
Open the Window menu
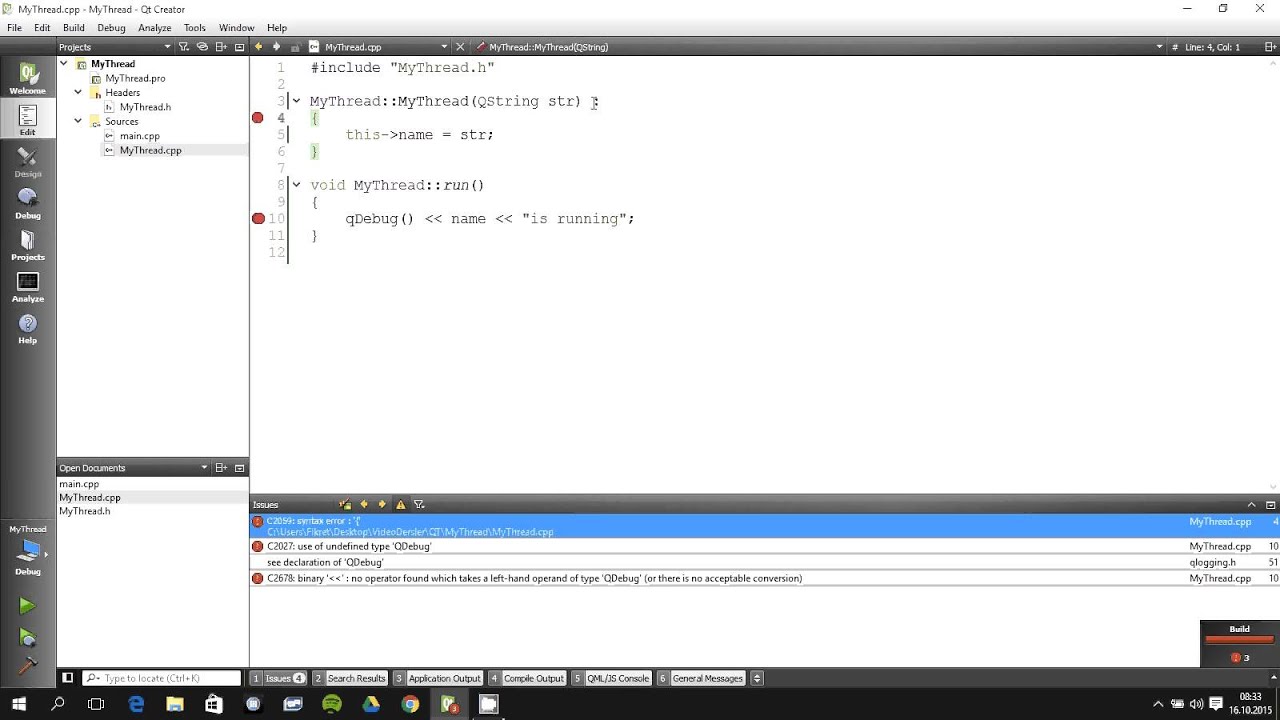coord(237,28)
